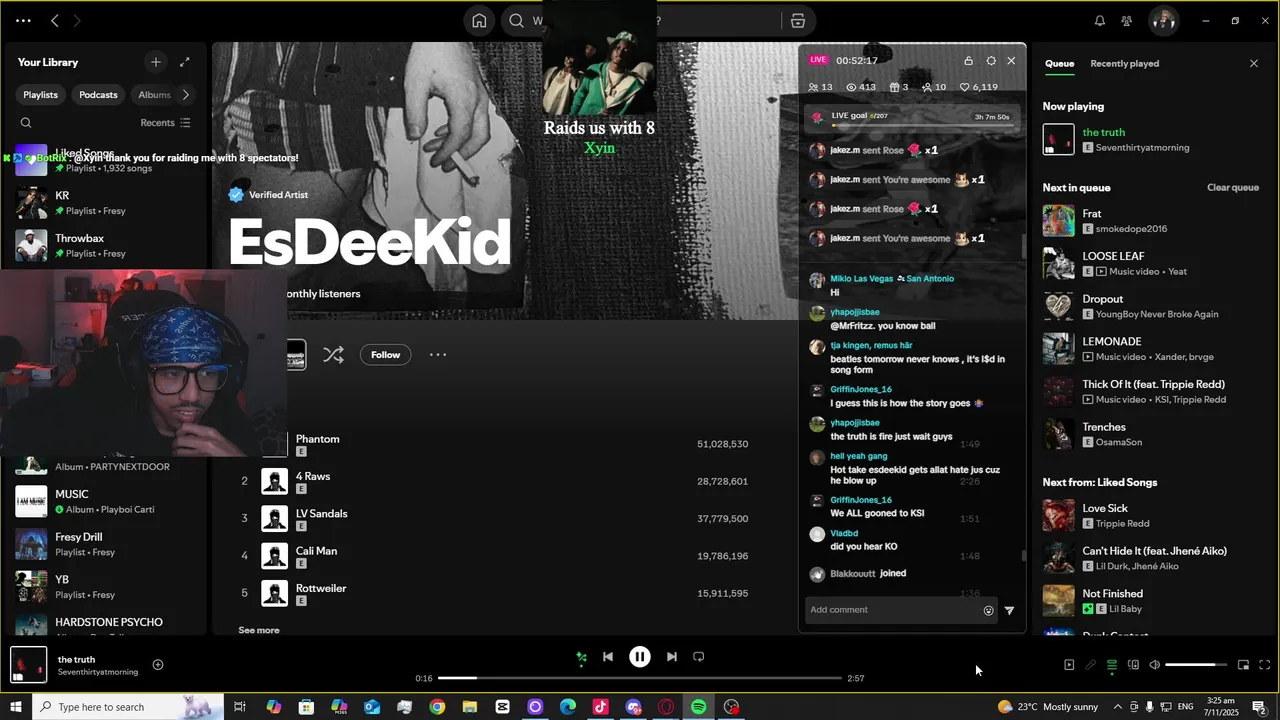Enter full screen player mode
1280x720 pixels.
[x=1264, y=665]
